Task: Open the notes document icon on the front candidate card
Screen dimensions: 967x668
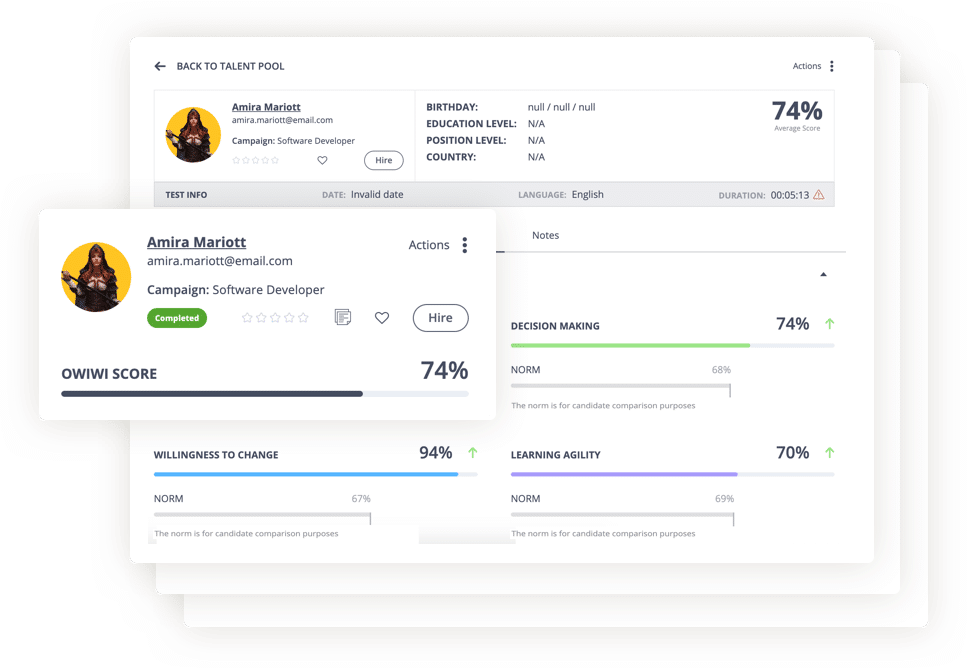Action: pyautogui.click(x=342, y=317)
